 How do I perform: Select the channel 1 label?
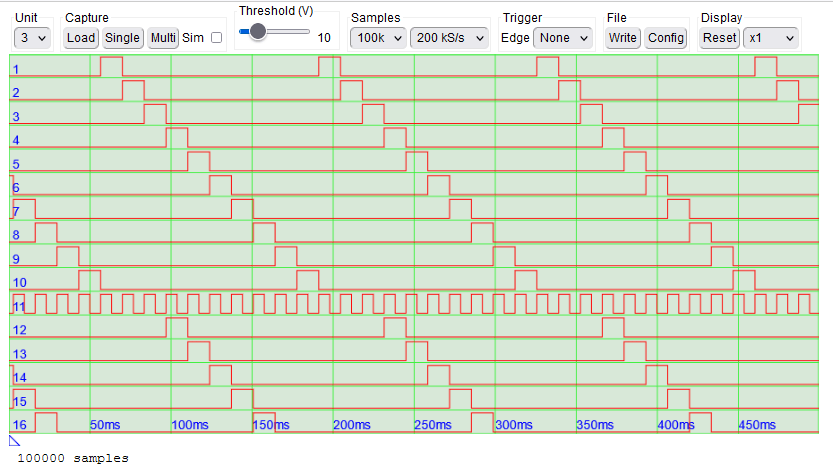click(16, 69)
